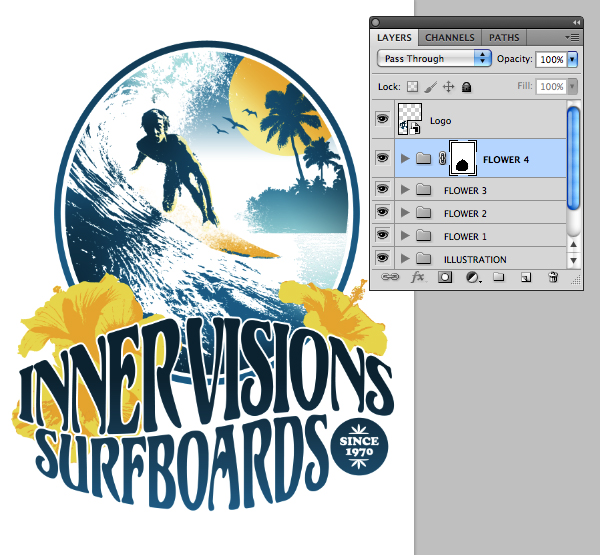Hide the FLOWER 4 group
This screenshot has height=555, width=600.
click(x=382, y=158)
